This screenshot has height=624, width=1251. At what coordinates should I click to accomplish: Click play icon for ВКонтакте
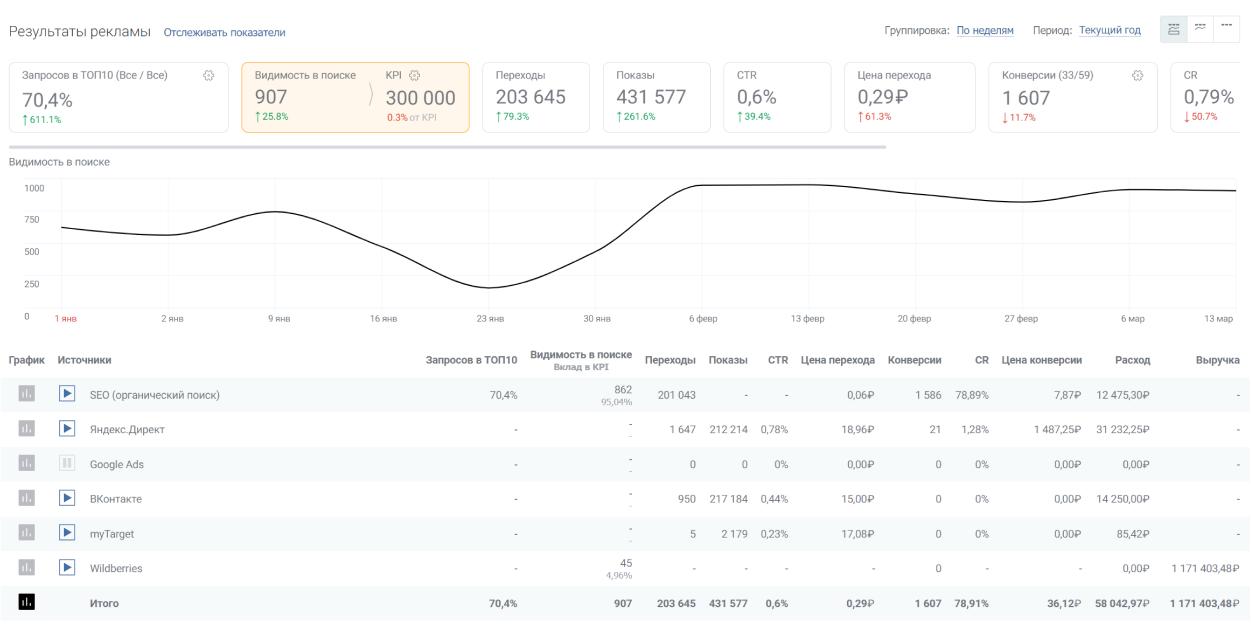pyautogui.click(x=67, y=498)
